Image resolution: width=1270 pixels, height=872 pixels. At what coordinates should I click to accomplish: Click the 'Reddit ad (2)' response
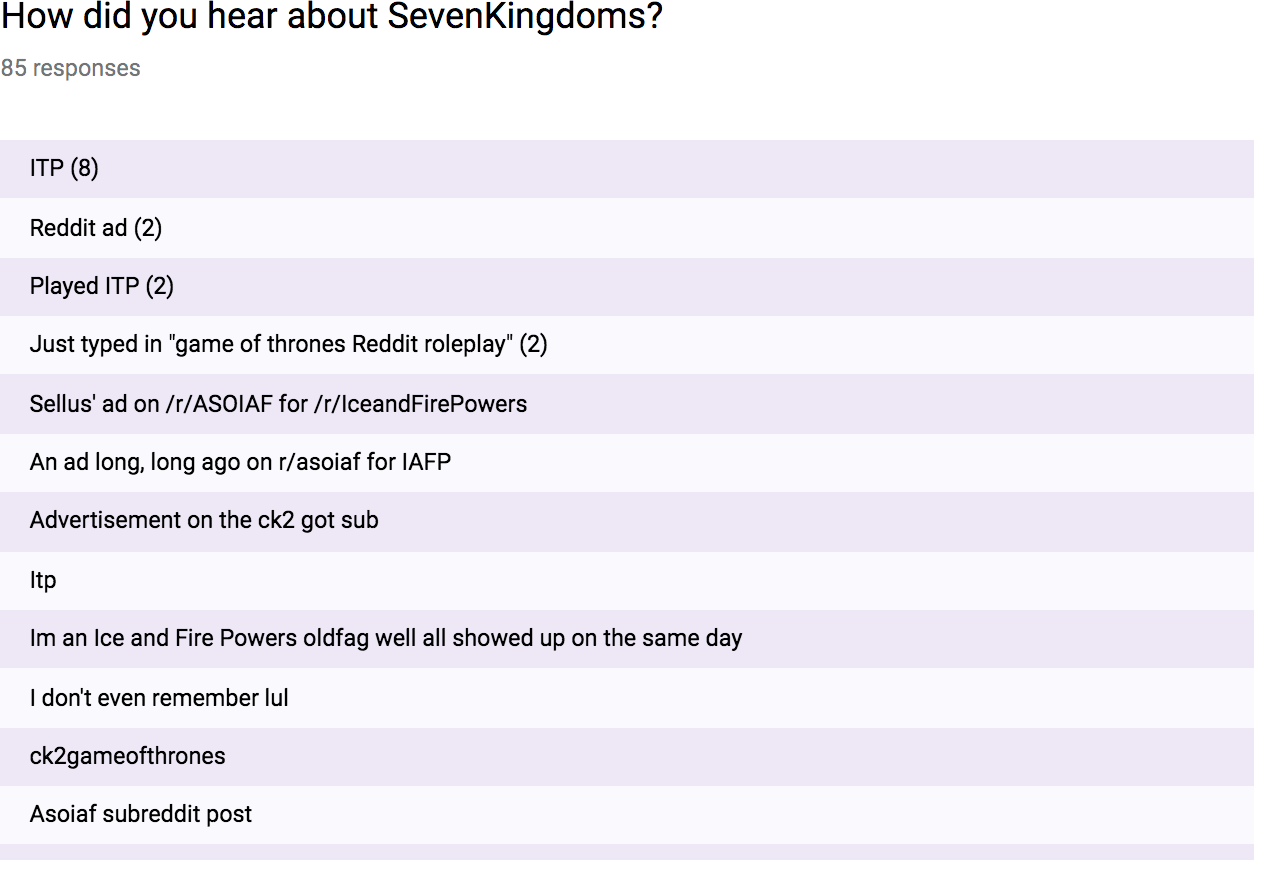tap(627, 227)
